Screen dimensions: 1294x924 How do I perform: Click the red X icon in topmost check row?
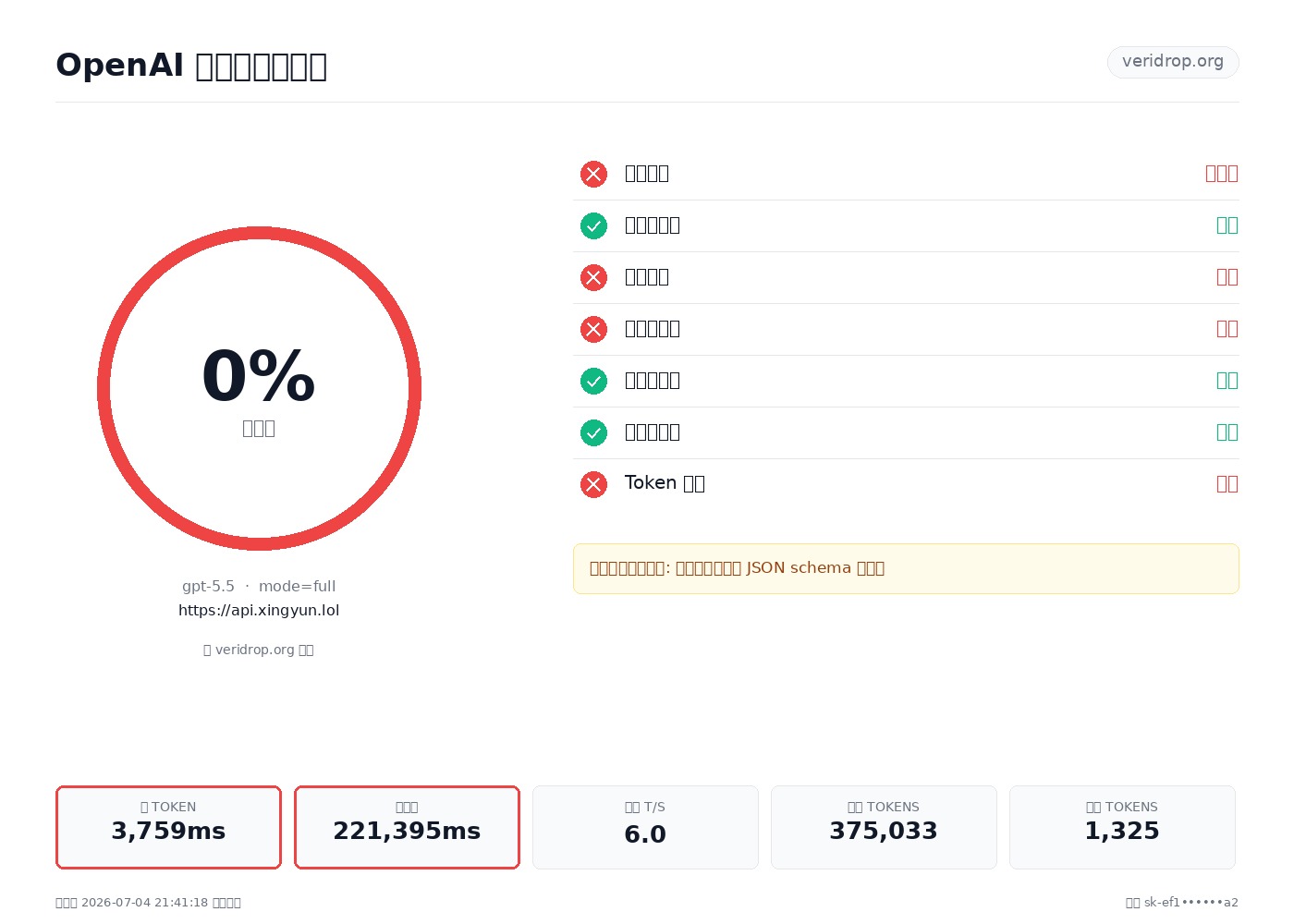[x=593, y=174]
